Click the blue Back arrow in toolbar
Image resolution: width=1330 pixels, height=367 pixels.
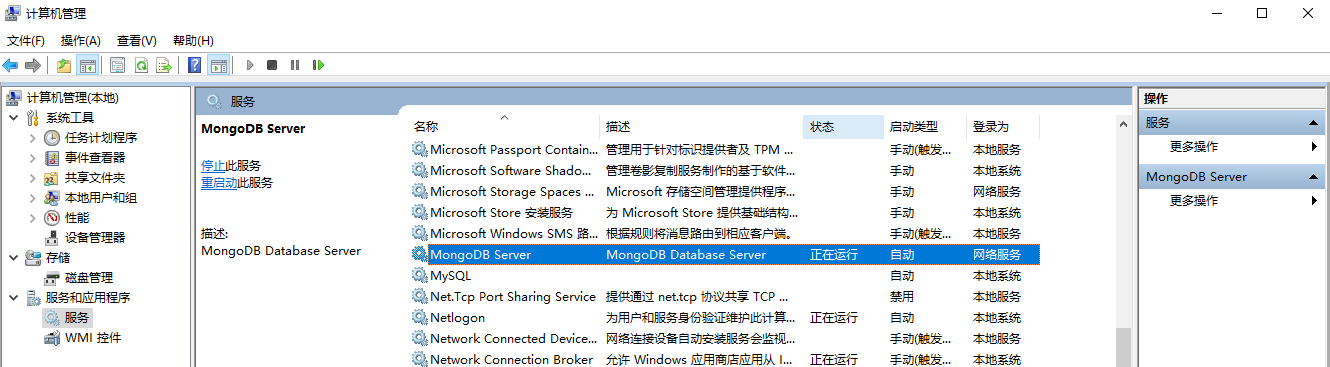(11, 65)
